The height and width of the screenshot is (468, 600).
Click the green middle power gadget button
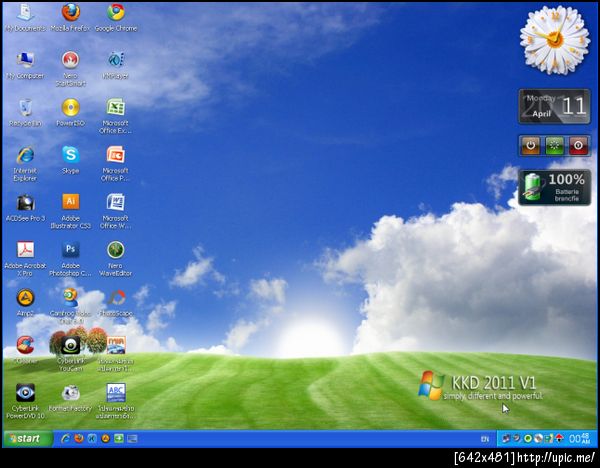pos(554,145)
